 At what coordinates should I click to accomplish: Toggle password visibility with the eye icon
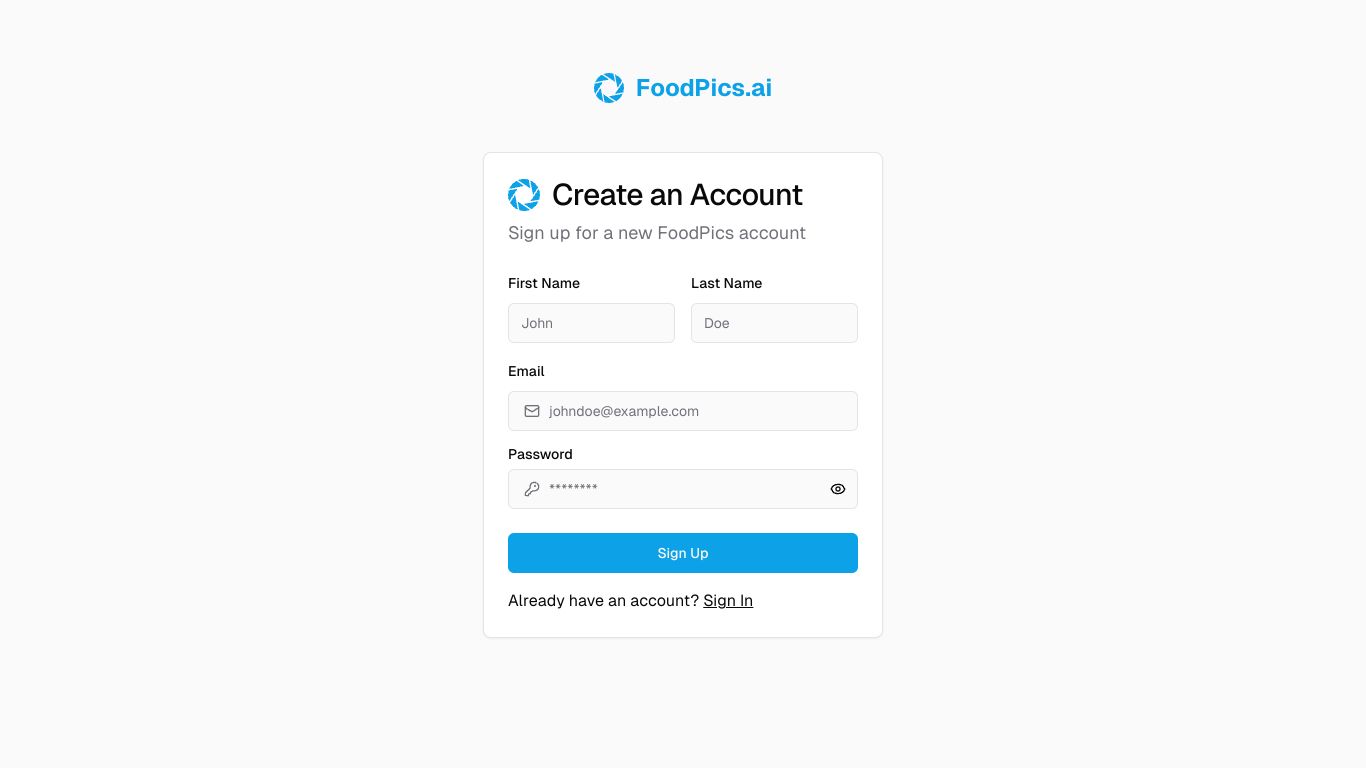(838, 489)
